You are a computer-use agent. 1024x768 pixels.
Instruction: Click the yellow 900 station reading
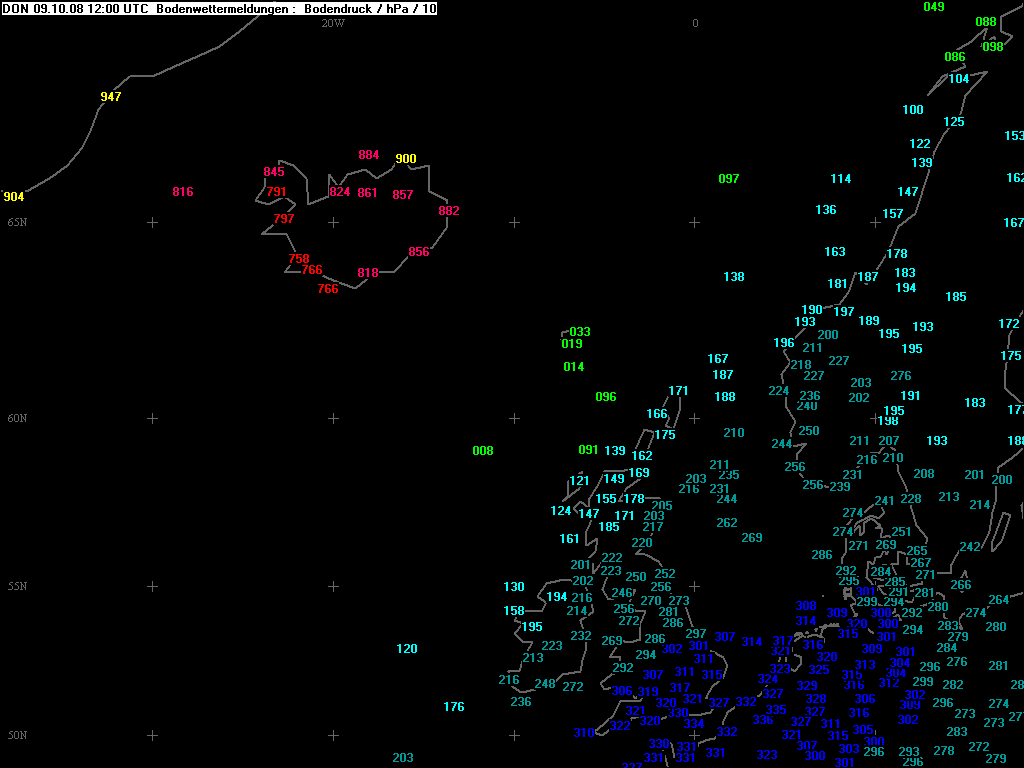pyautogui.click(x=406, y=159)
